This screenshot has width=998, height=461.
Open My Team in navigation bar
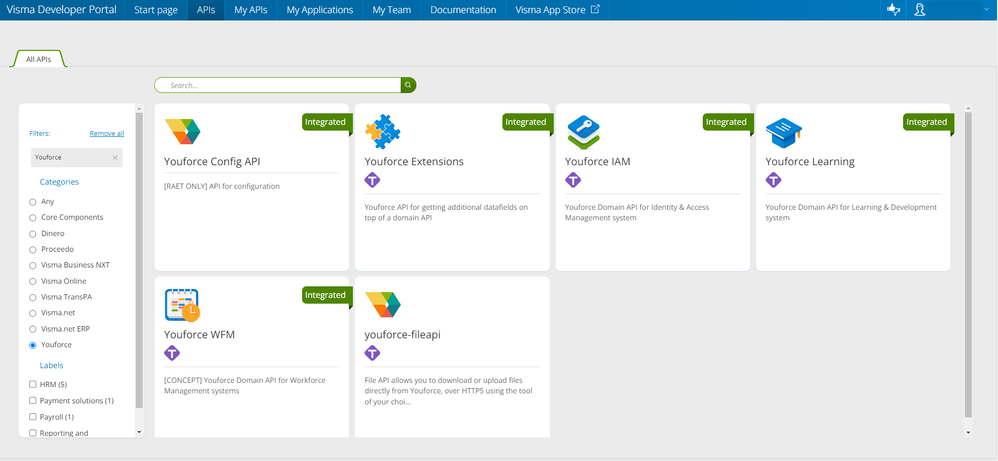(391, 10)
